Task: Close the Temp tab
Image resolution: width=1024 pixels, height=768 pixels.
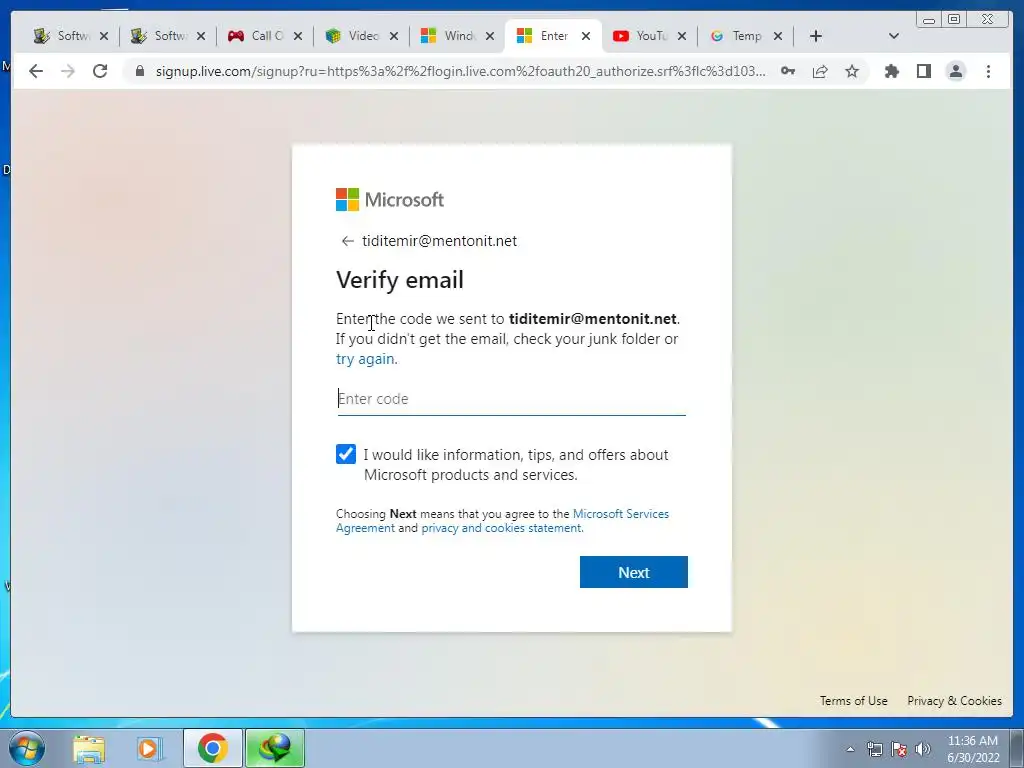Action: point(778,36)
